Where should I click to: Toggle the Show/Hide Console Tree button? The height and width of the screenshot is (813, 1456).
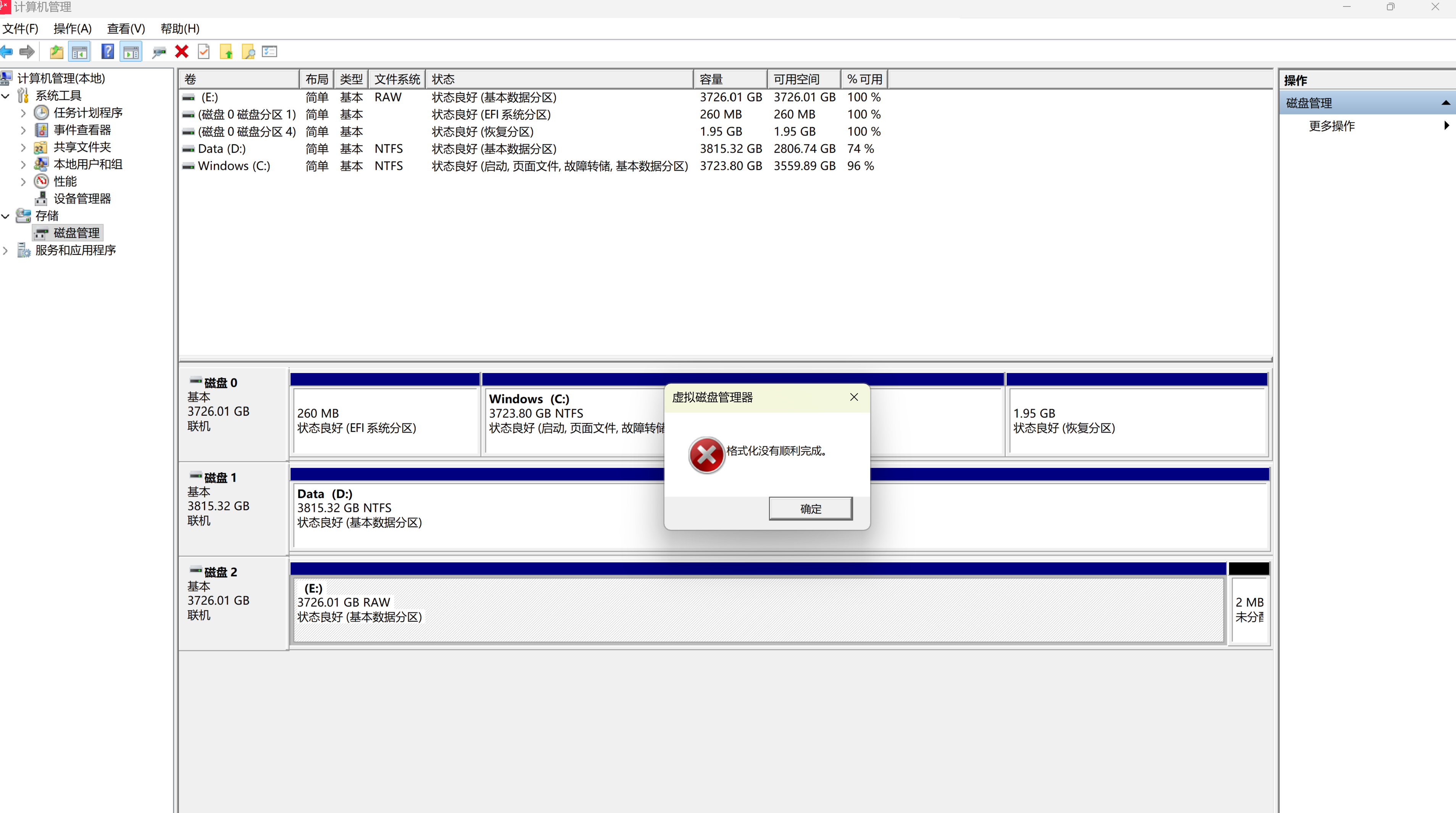80,52
